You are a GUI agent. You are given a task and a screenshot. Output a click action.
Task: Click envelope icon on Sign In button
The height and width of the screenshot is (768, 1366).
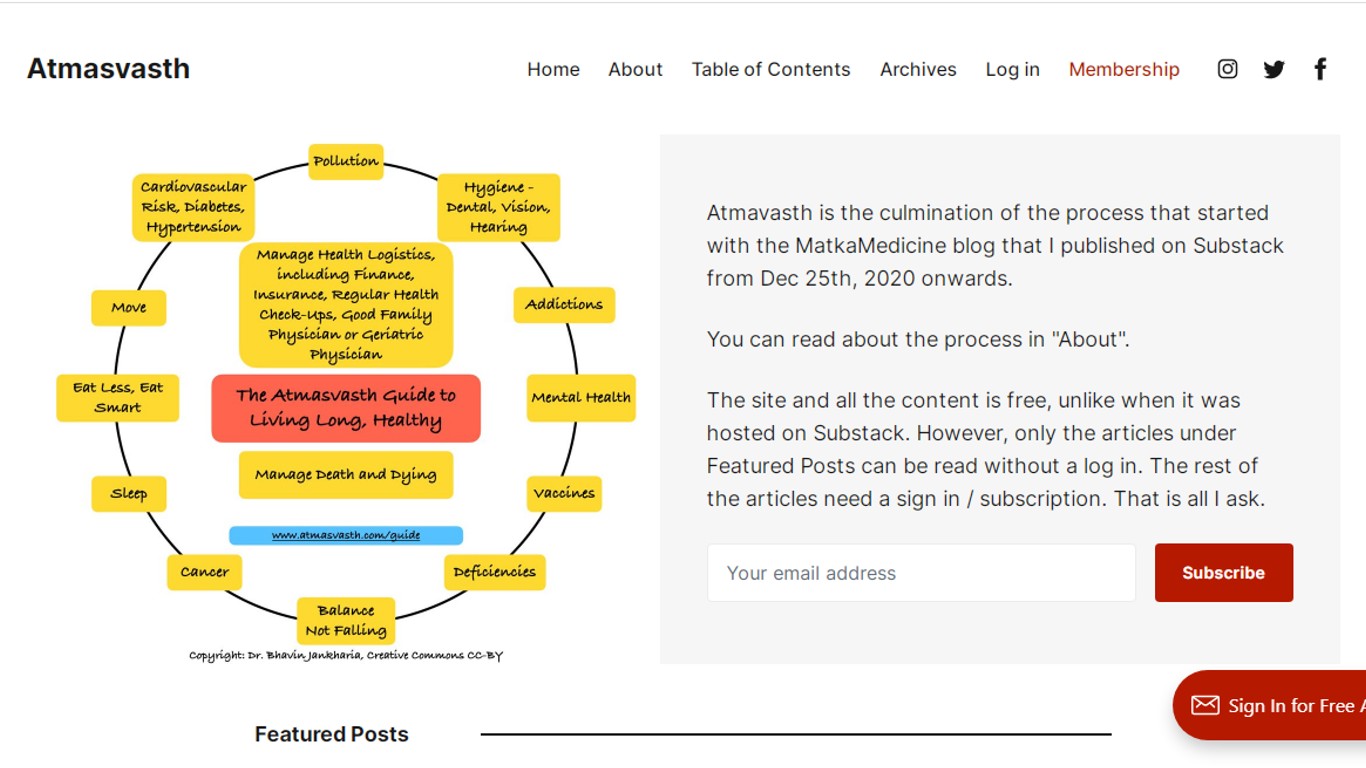1205,706
